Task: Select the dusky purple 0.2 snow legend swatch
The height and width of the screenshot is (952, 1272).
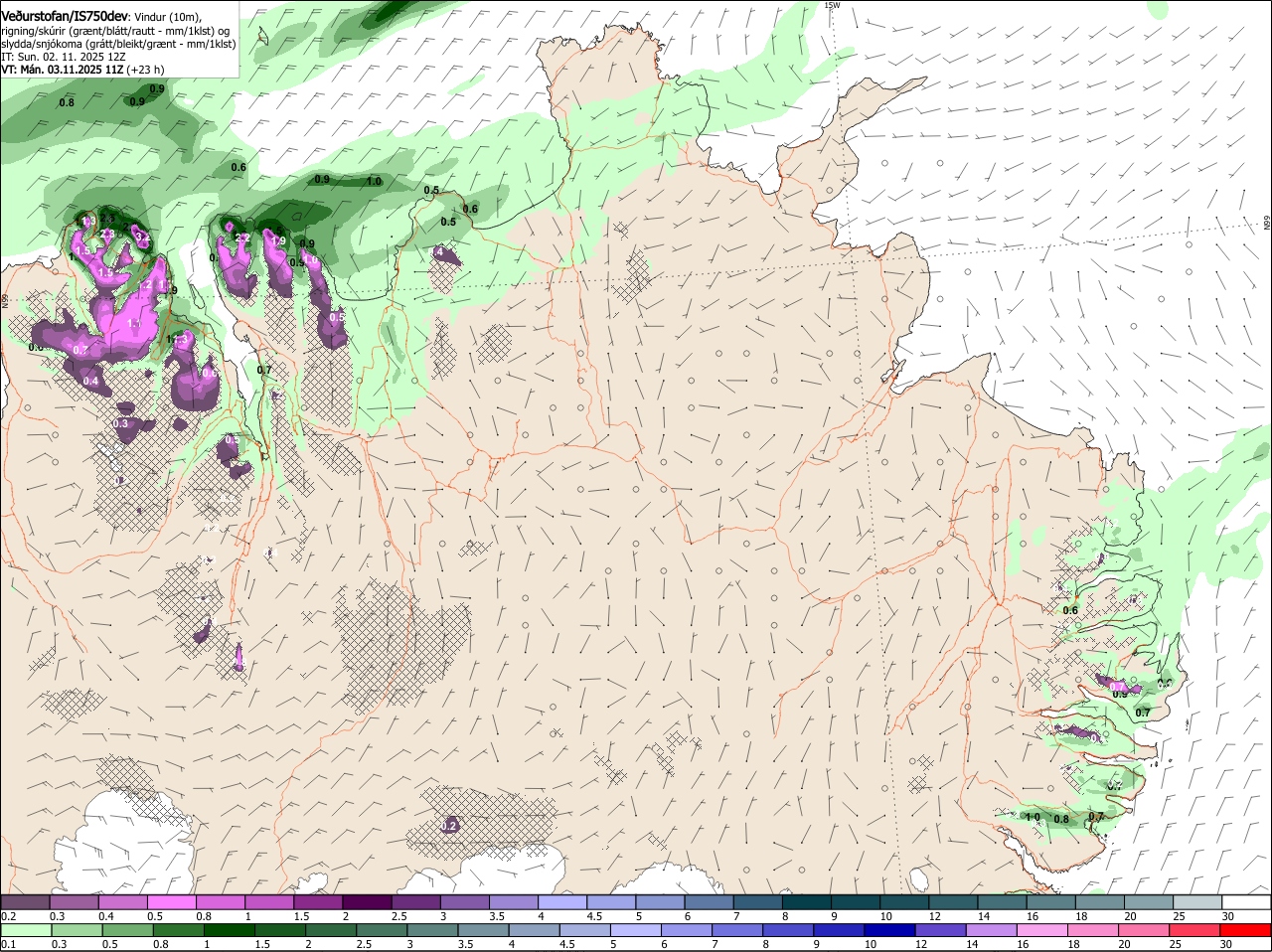Action: click(25, 902)
